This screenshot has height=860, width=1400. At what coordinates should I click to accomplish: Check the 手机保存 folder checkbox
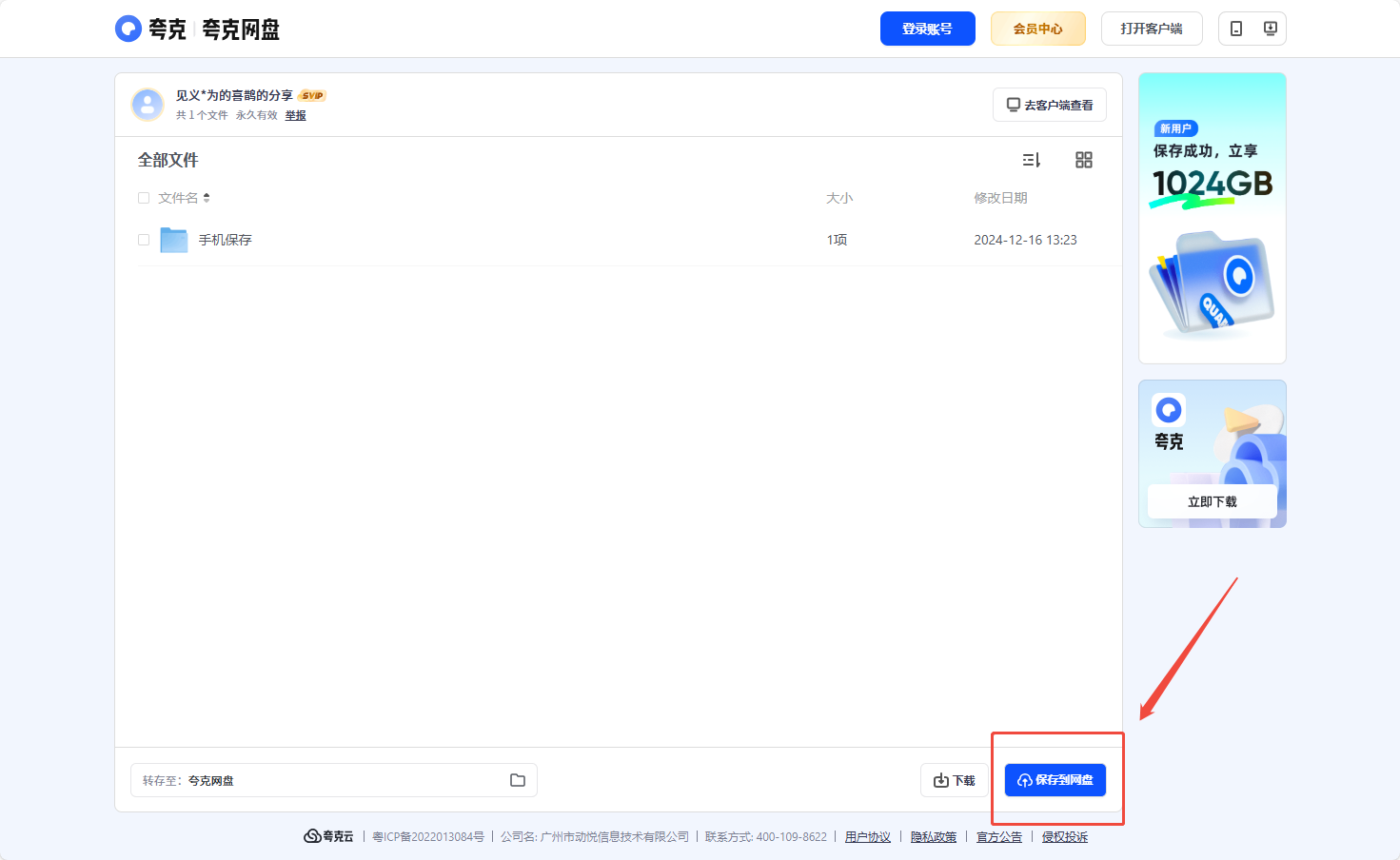(x=144, y=240)
